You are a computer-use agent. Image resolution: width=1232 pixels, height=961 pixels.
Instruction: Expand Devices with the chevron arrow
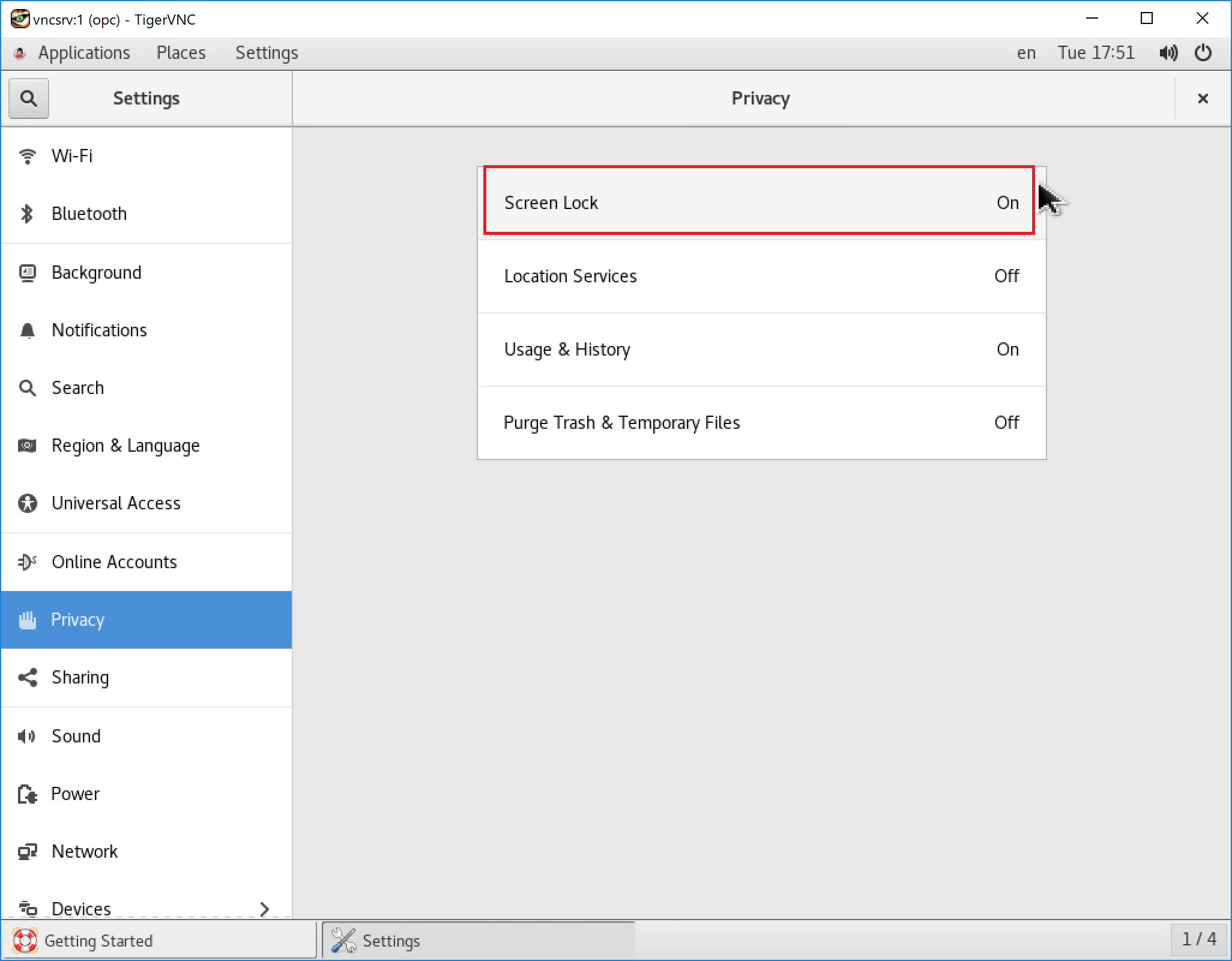tap(264, 909)
